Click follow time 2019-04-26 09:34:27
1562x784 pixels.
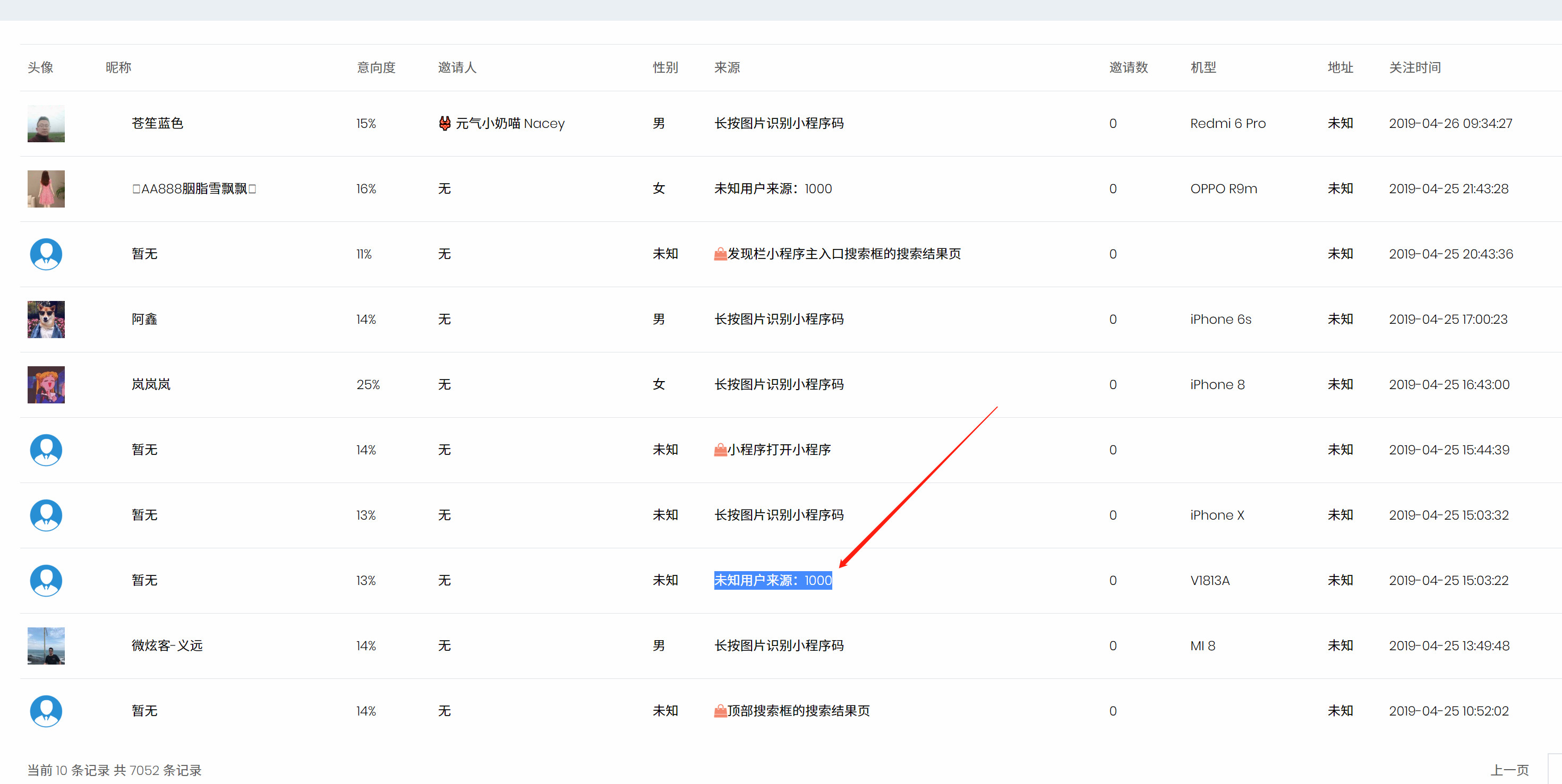pyautogui.click(x=1450, y=124)
